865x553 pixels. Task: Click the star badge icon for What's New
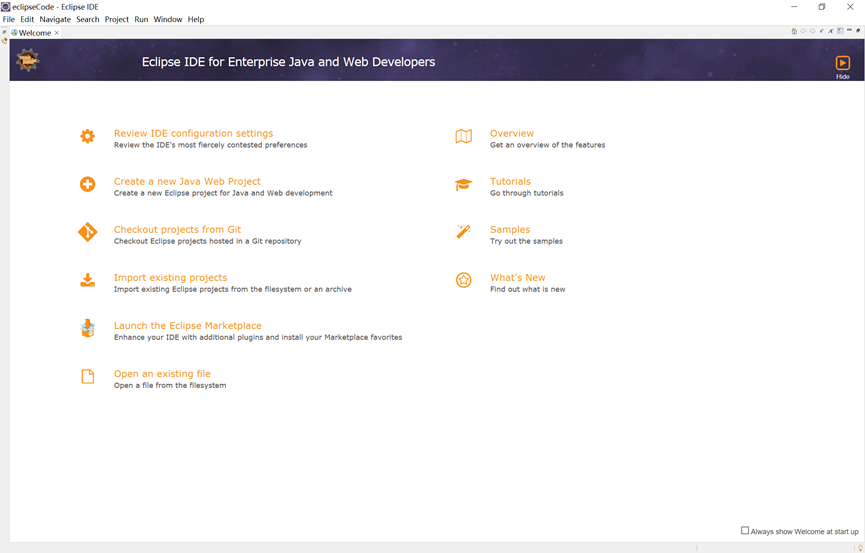(x=463, y=280)
